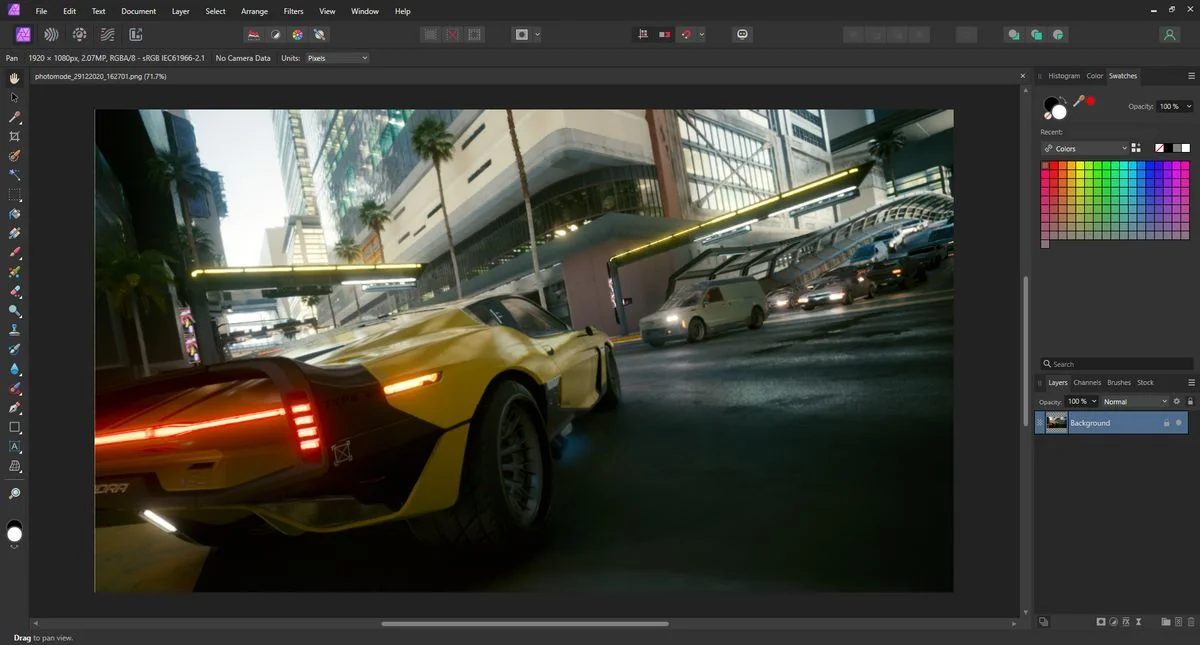
Task: Add an adjustment layer in Layers panel
Action: 1114,622
